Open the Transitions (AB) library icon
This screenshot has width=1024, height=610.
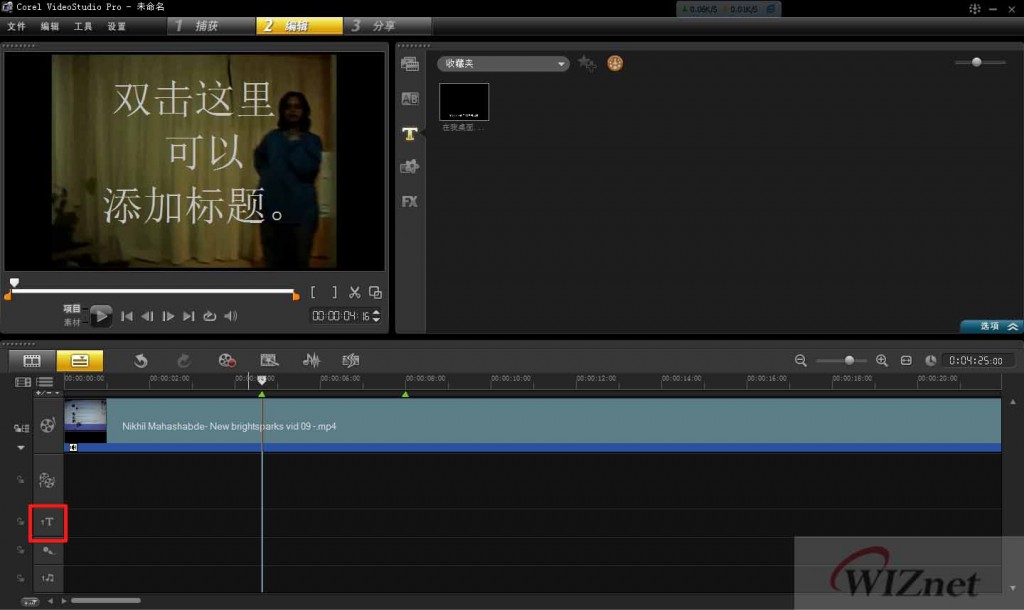click(409, 99)
